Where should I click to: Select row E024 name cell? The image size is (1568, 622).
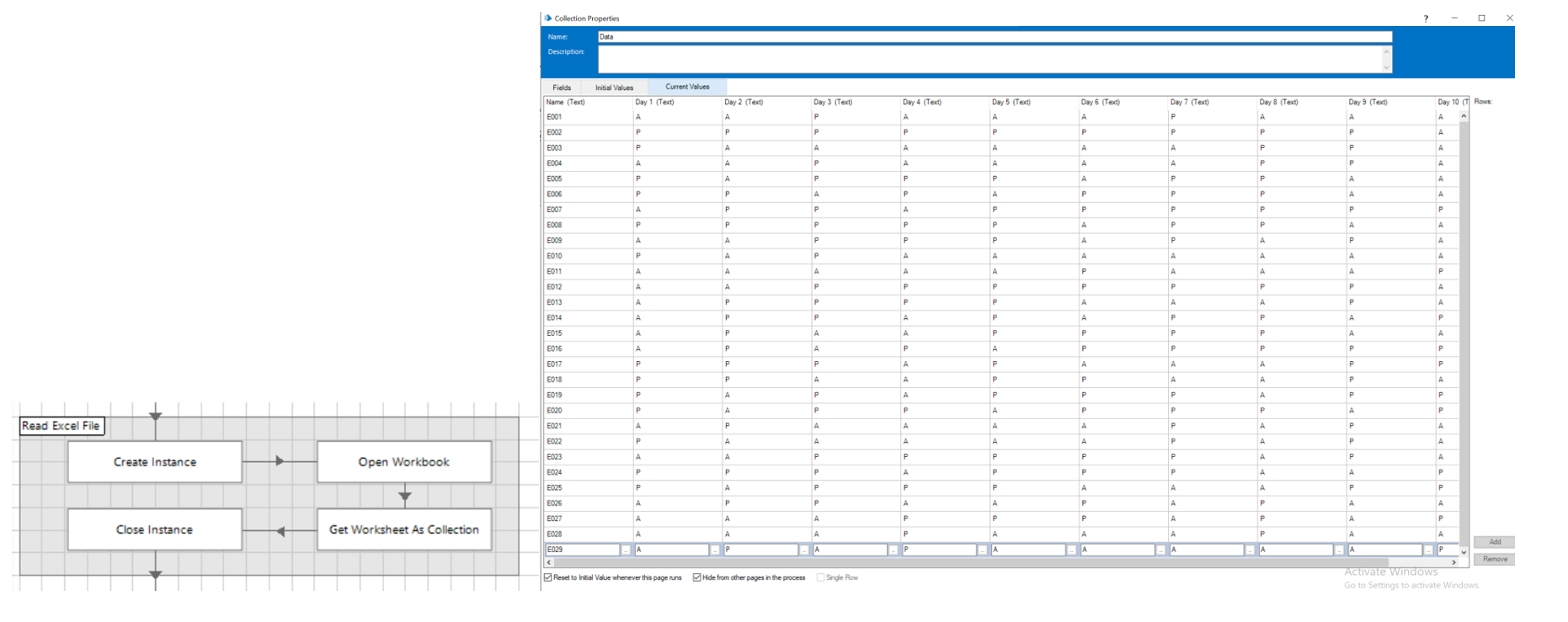coord(588,473)
